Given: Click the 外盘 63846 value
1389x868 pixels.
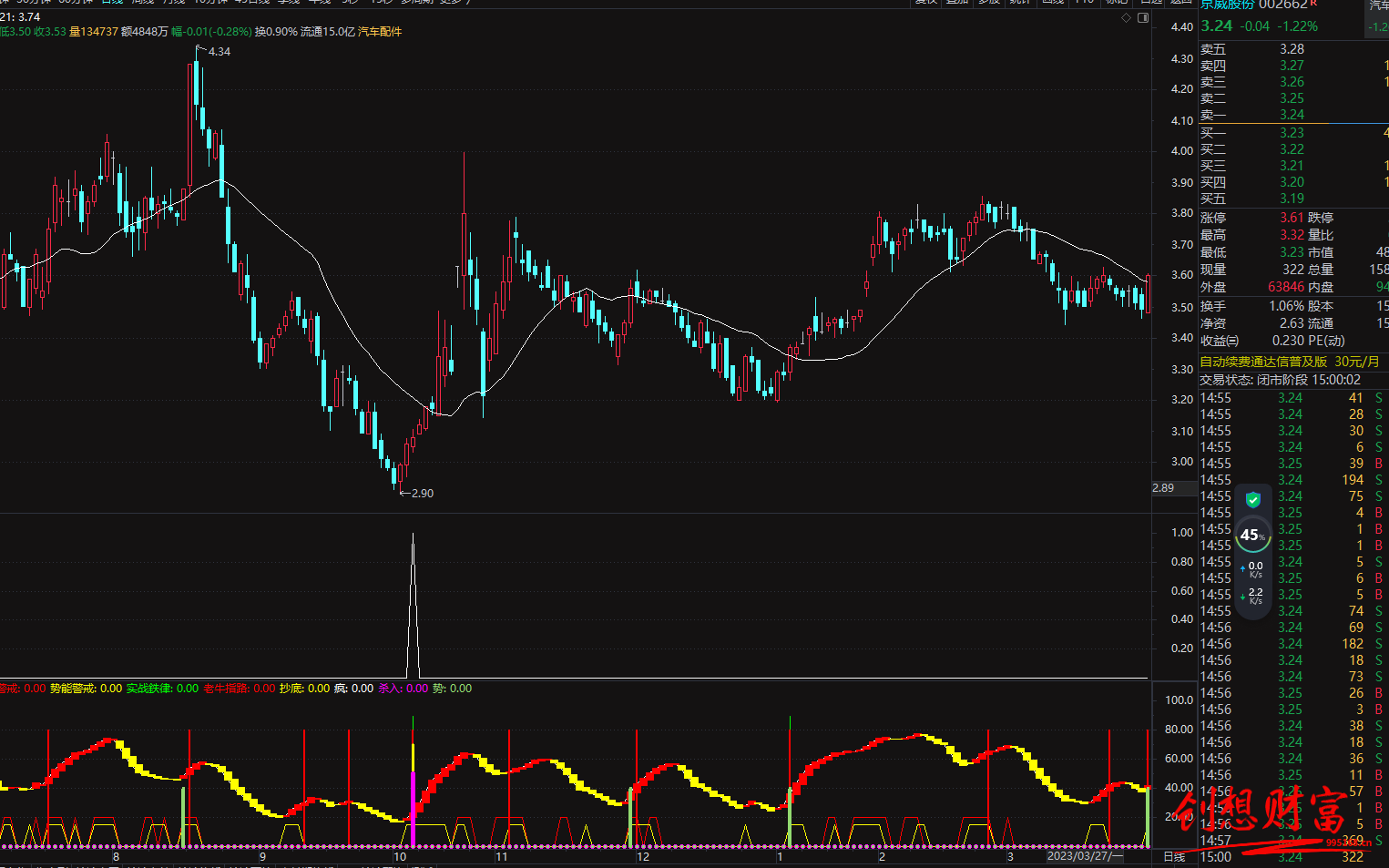Looking at the screenshot, I should point(1286,287).
